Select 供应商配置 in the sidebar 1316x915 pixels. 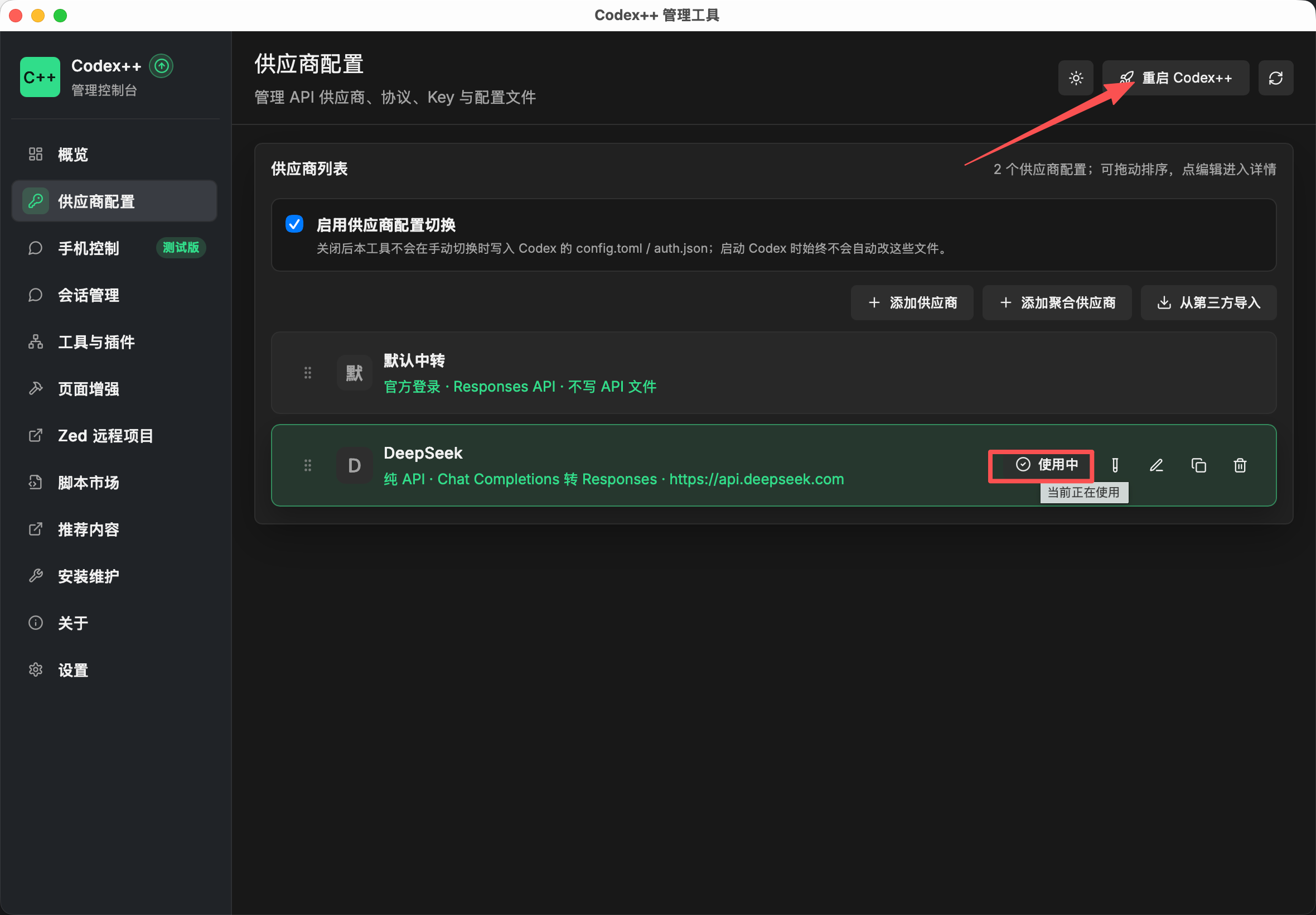(x=114, y=201)
